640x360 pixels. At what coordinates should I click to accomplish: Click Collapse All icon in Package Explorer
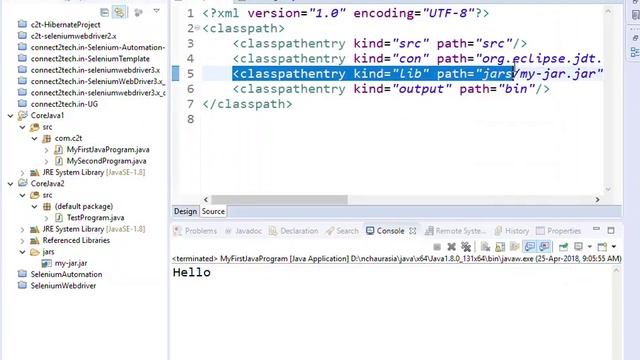[104, 13]
